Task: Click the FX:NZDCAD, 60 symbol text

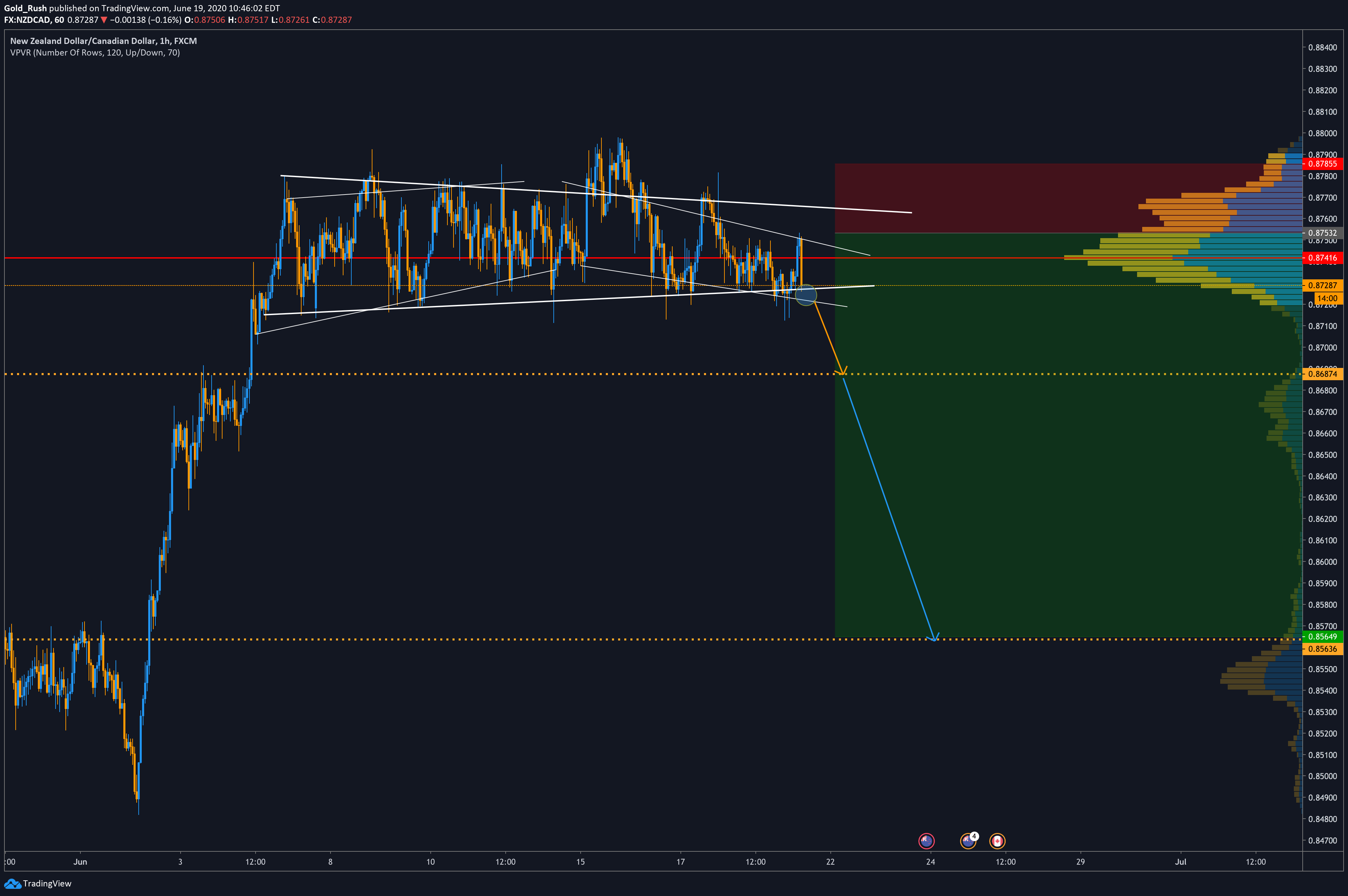Action: click(x=34, y=20)
